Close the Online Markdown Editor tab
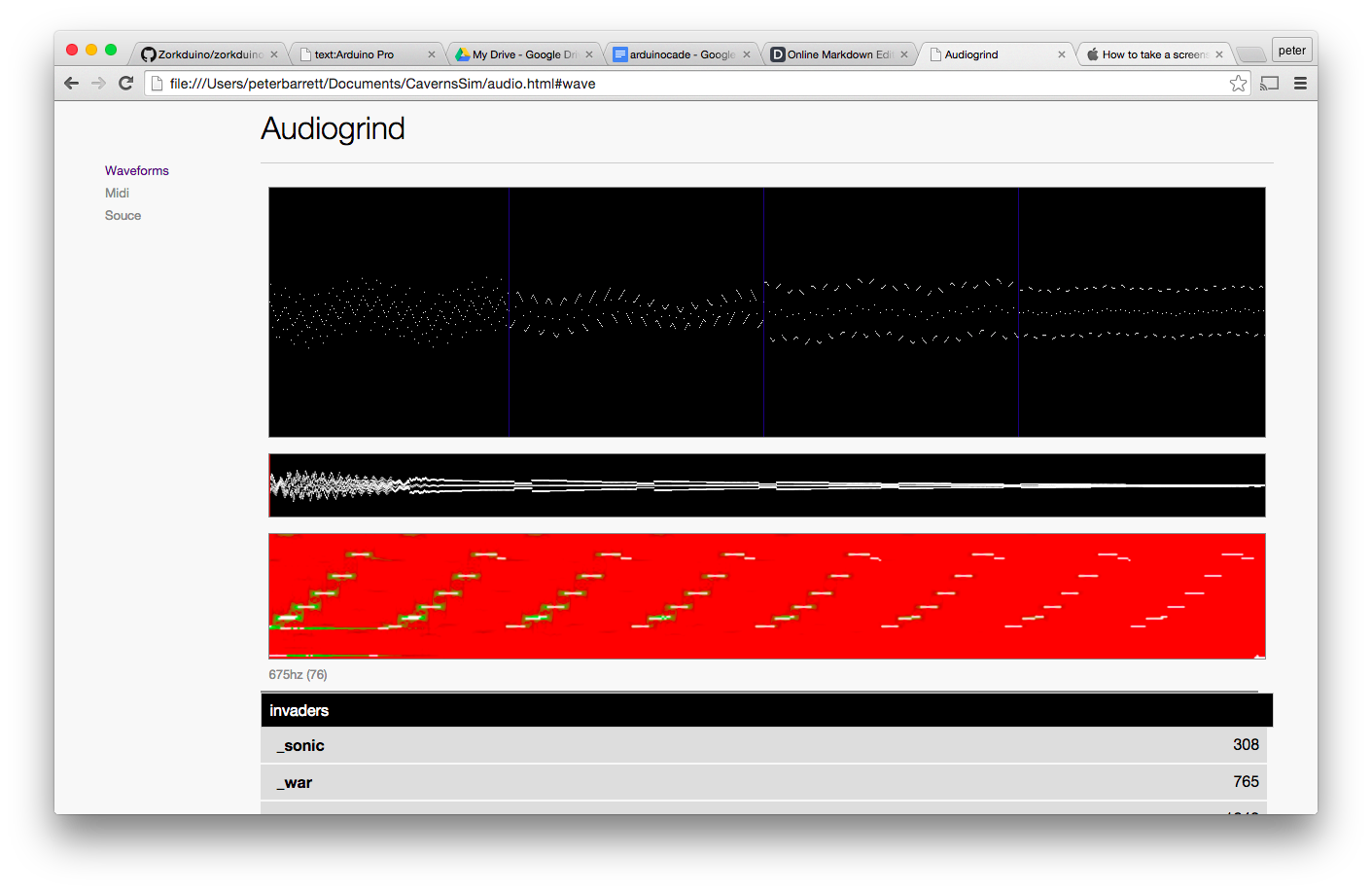The image size is (1372, 892). pos(904,54)
